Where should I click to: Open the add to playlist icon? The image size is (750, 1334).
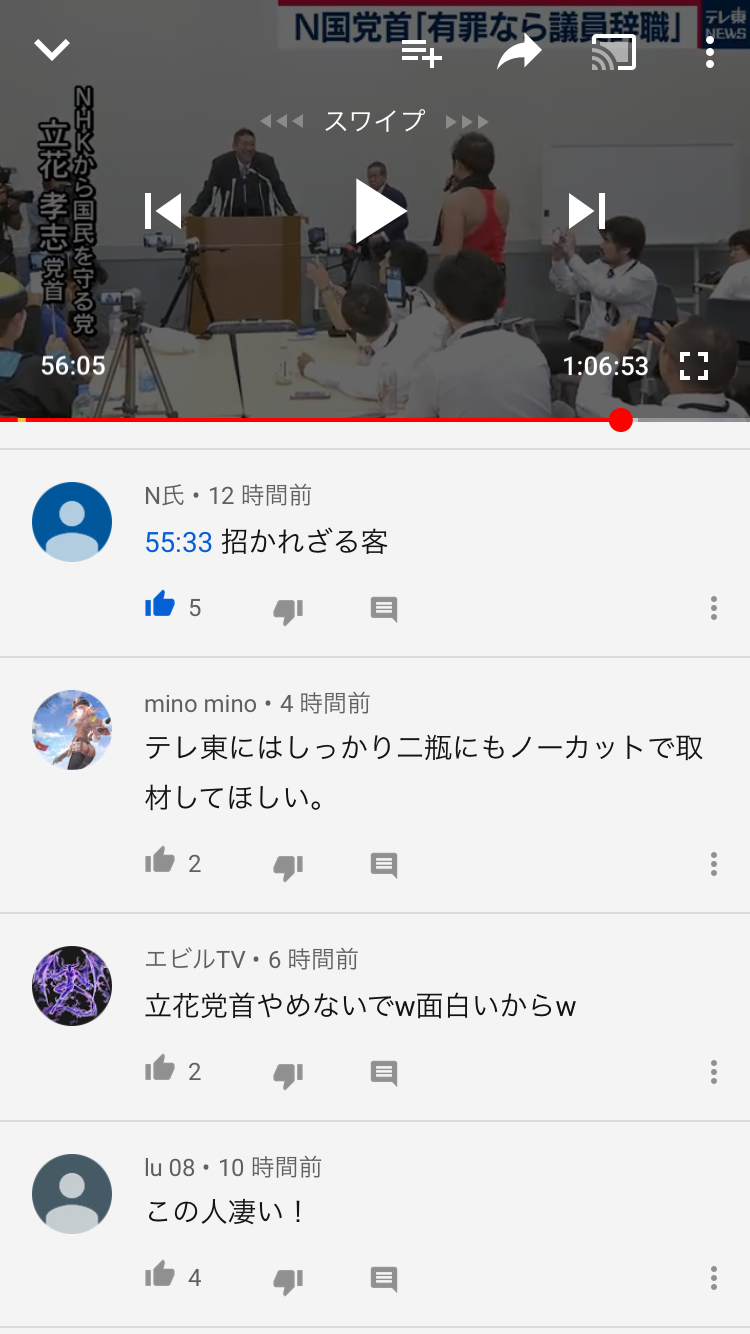click(x=421, y=53)
